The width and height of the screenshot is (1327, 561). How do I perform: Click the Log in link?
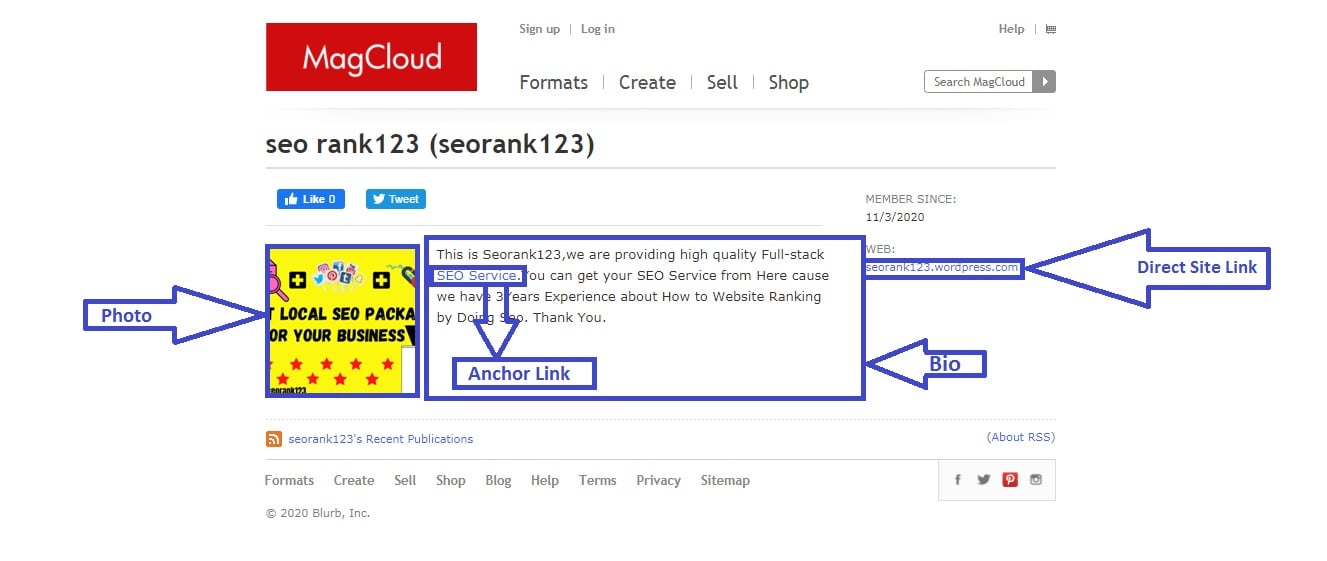(598, 29)
